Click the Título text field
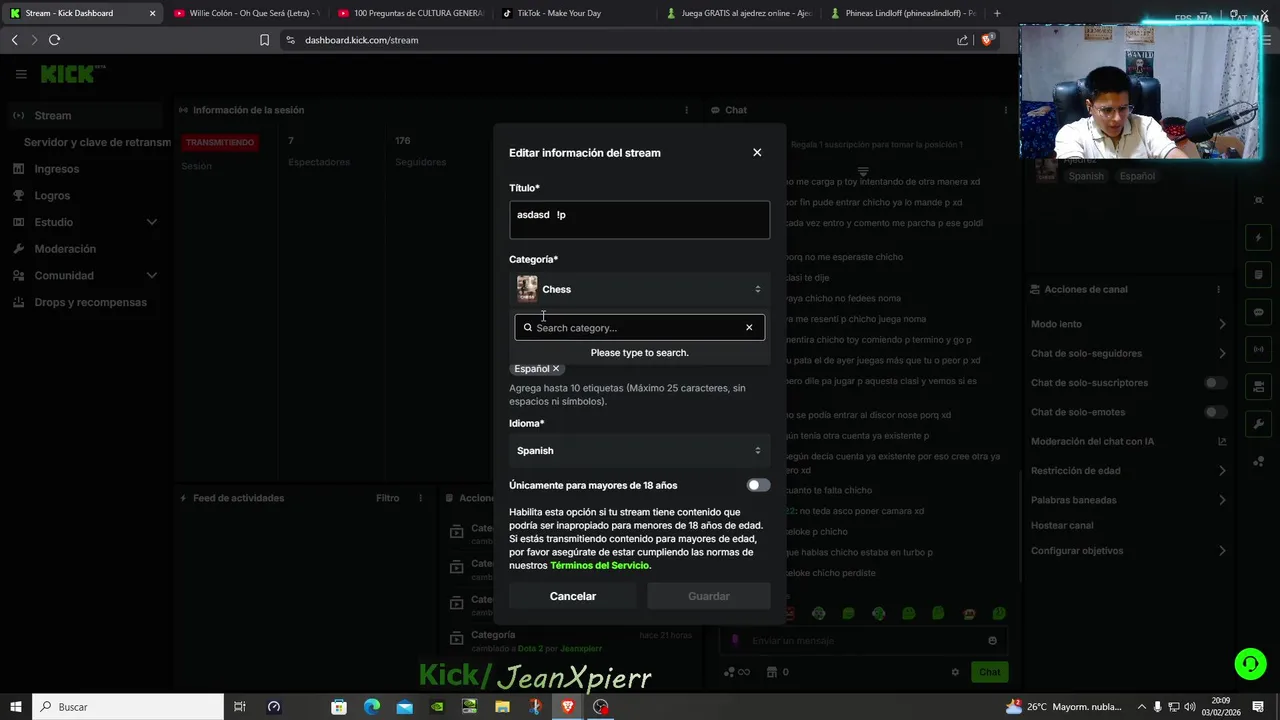 [639, 220]
